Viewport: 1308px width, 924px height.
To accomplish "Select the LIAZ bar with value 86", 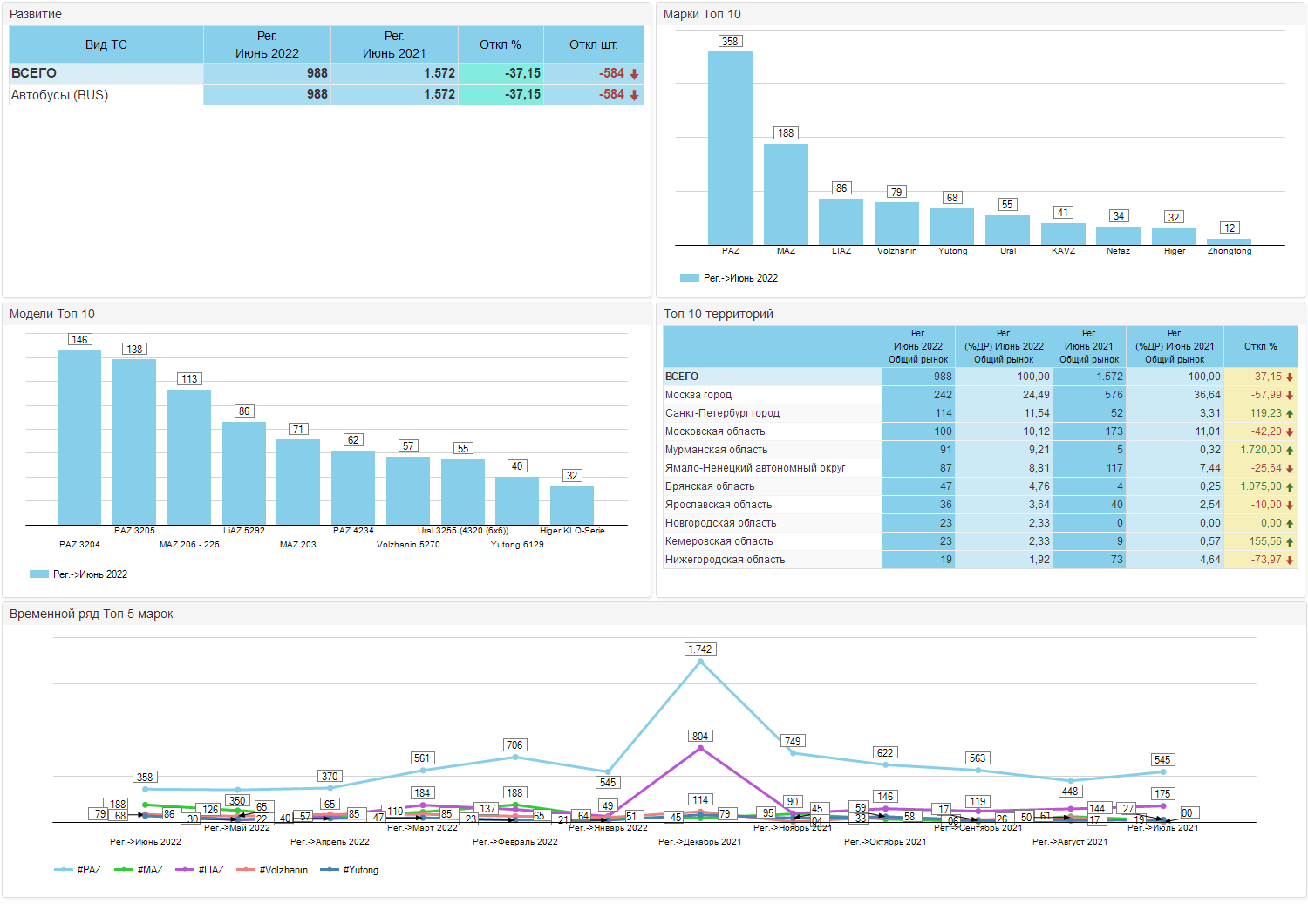I will pos(841,221).
